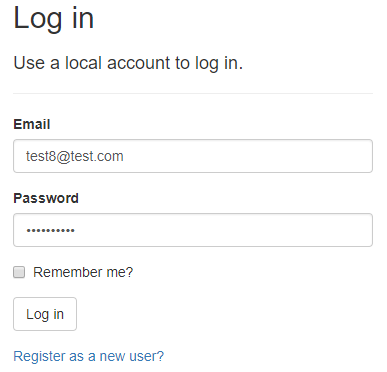This screenshot has width=387, height=372.
Task: Click the "@" symbol in email address
Action: tap(63, 157)
